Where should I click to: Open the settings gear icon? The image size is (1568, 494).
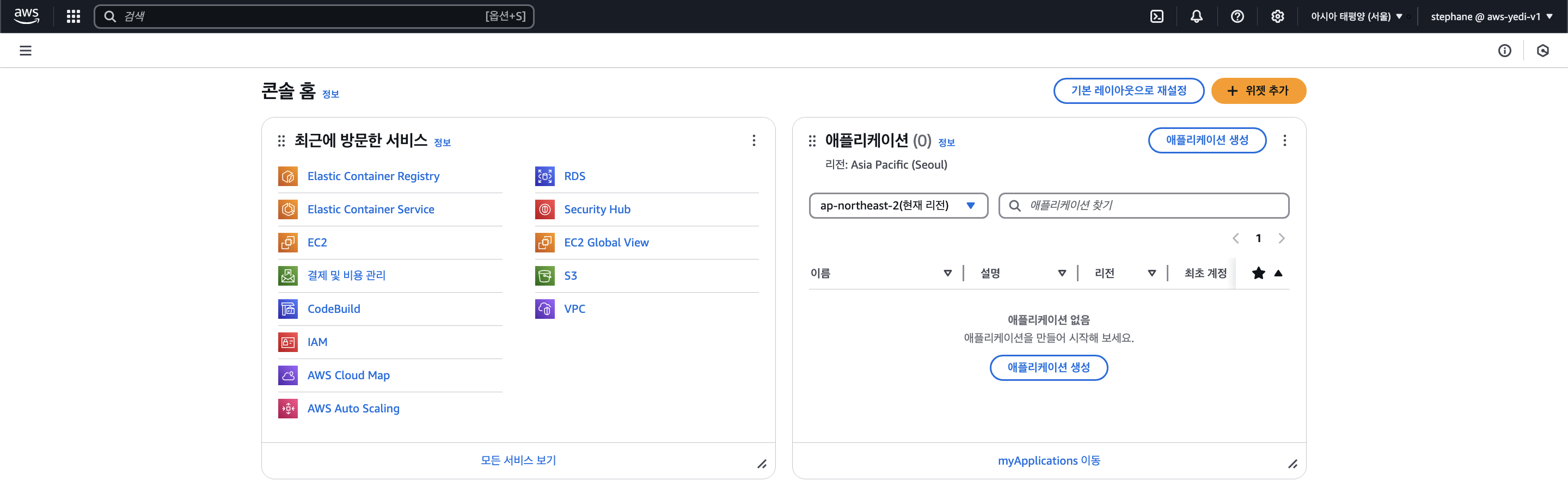(1278, 16)
